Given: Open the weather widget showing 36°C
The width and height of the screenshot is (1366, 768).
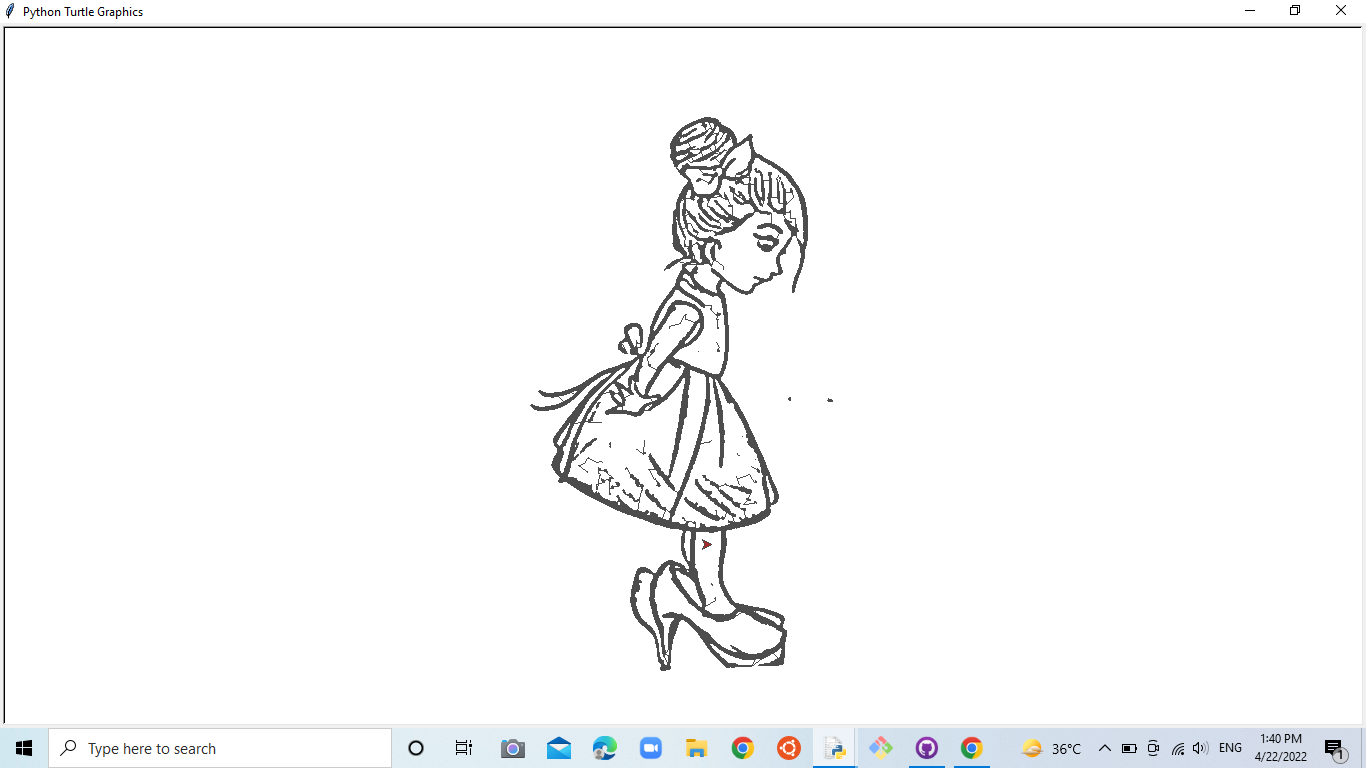Looking at the screenshot, I should pos(1051,748).
